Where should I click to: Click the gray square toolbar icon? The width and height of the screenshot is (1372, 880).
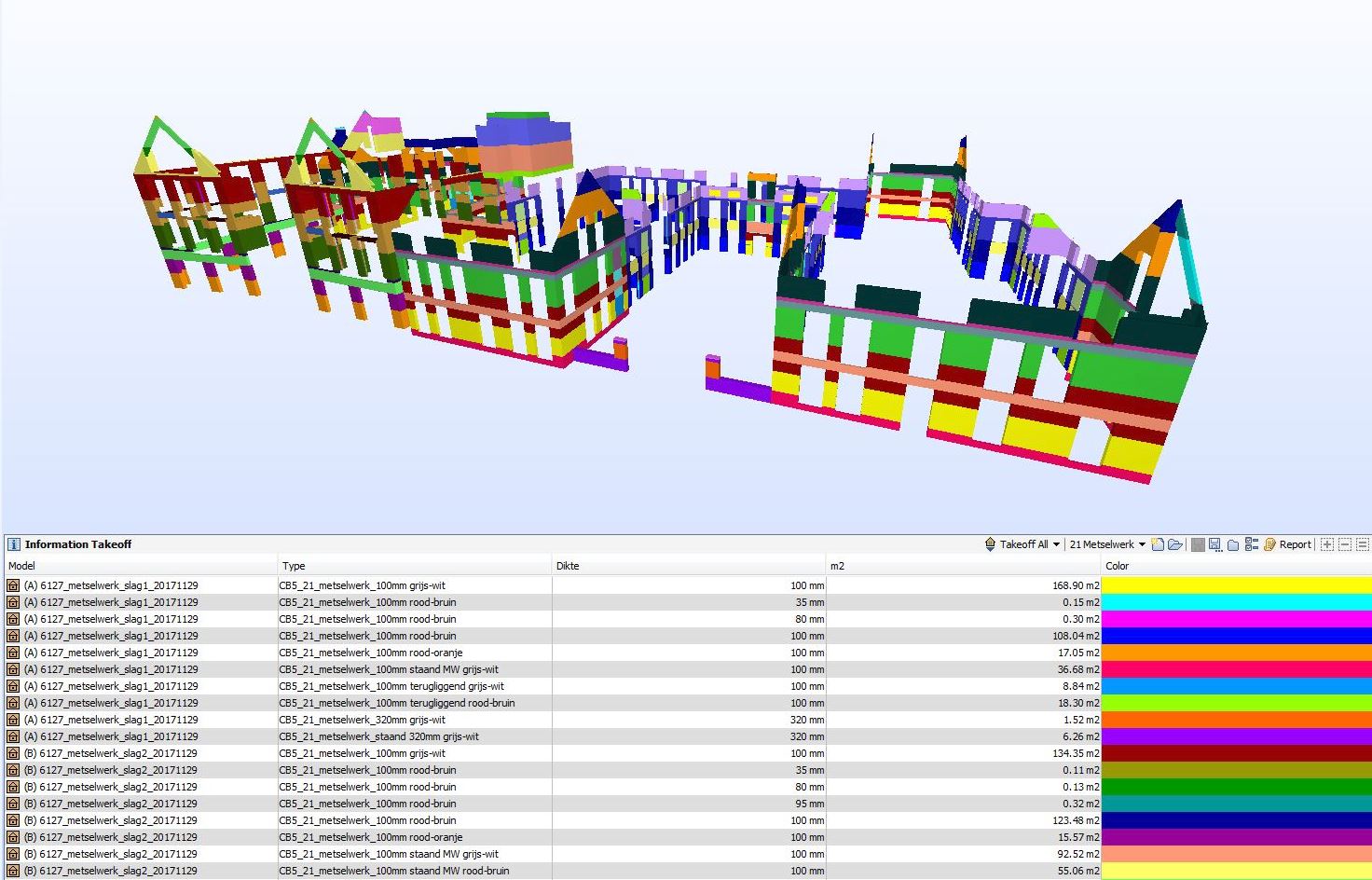(1198, 544)
